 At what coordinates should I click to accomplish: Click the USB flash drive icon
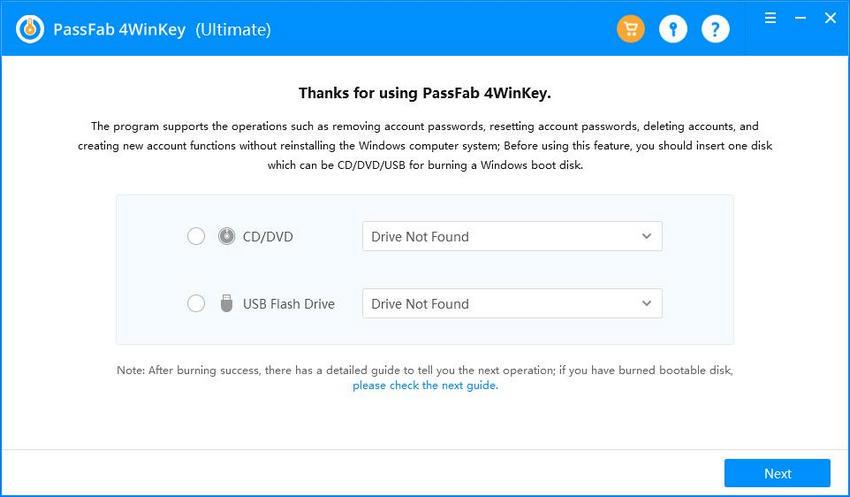click(227, 304)
